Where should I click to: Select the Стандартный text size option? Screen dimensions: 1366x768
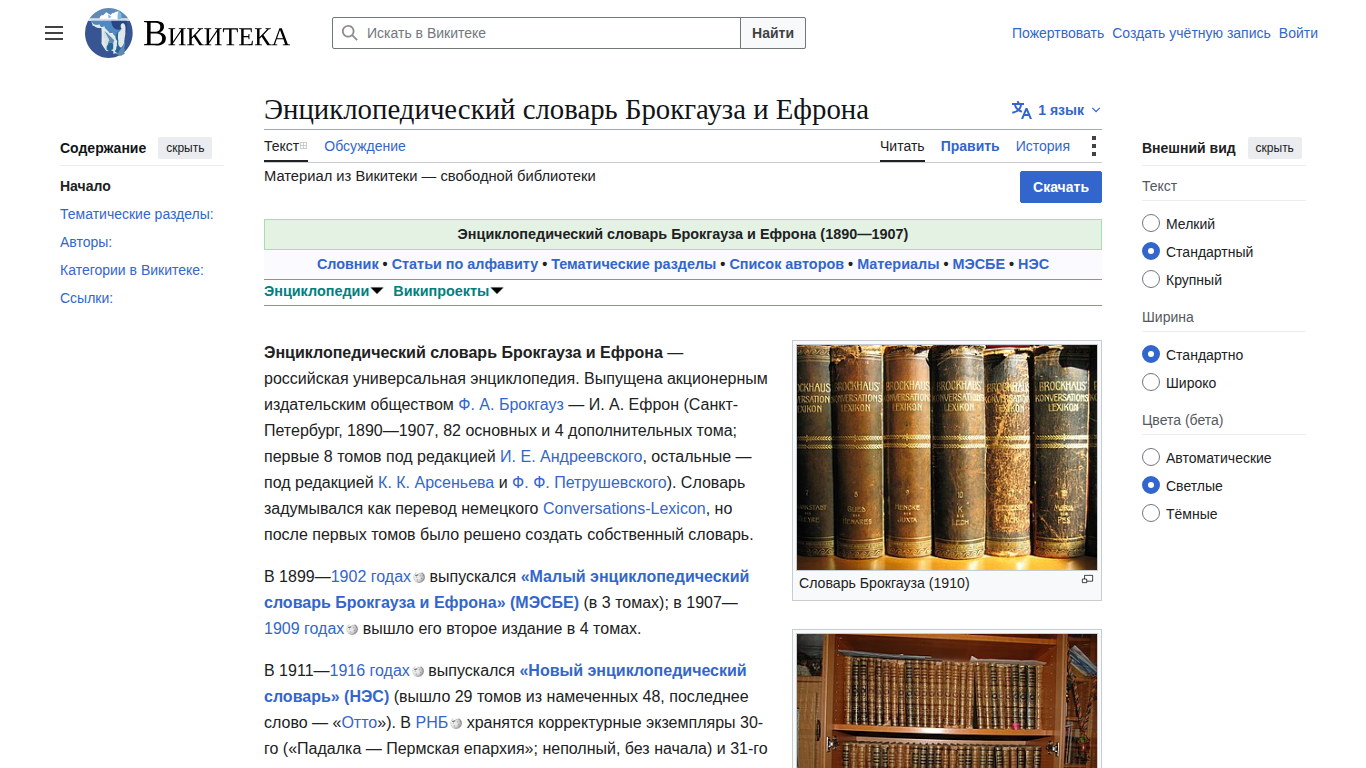[1151, 252]
